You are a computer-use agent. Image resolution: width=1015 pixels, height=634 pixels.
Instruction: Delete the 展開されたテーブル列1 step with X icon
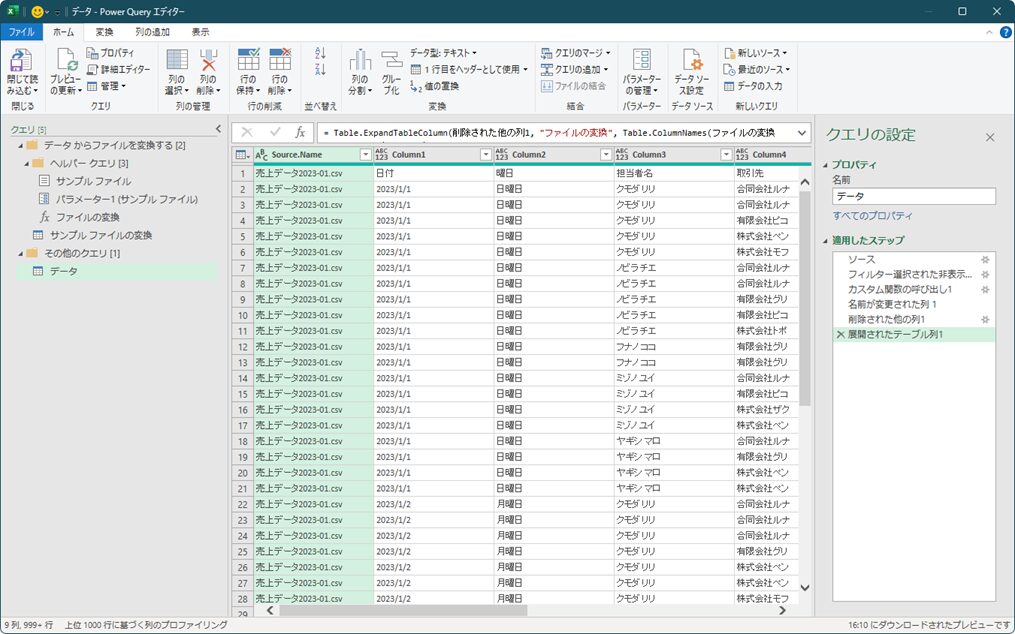tap(841, 335)
